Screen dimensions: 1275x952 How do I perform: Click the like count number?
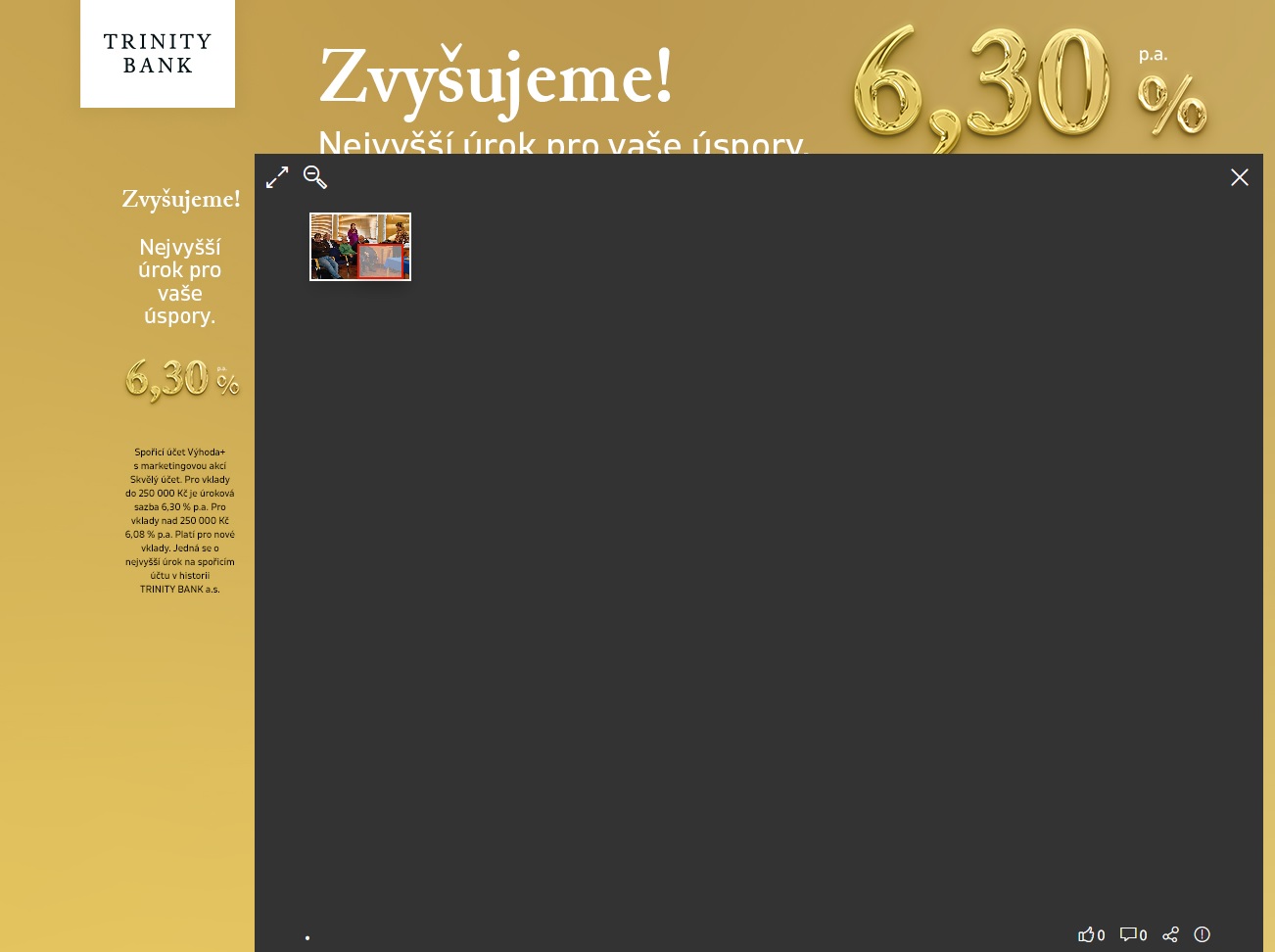coord(1101,935)
